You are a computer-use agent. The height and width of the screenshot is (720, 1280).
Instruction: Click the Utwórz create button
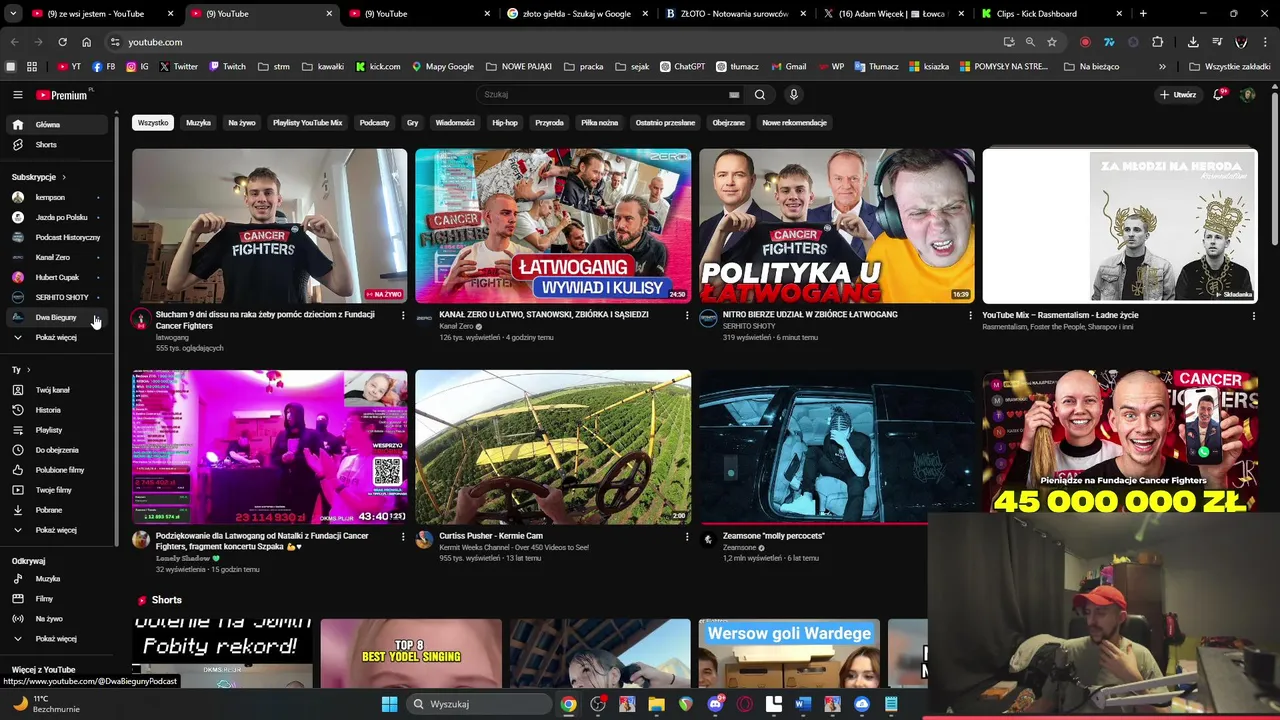click(1178, 95)
